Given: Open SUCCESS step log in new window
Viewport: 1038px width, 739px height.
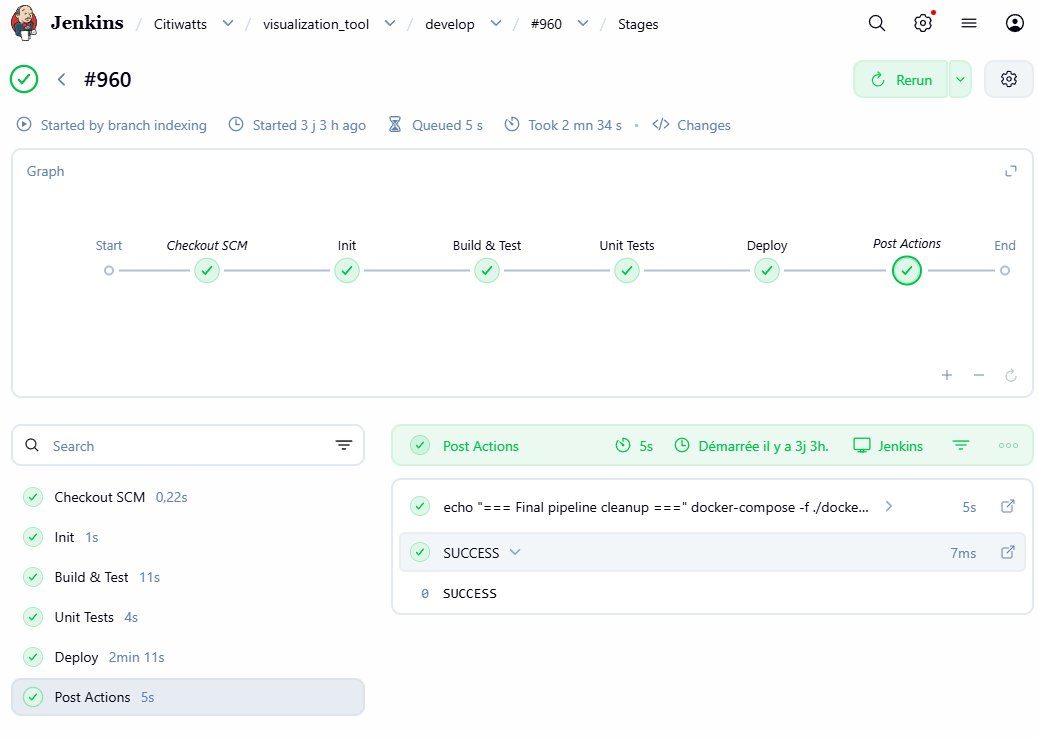Looking at the screenshot, I should [1008, 552].
